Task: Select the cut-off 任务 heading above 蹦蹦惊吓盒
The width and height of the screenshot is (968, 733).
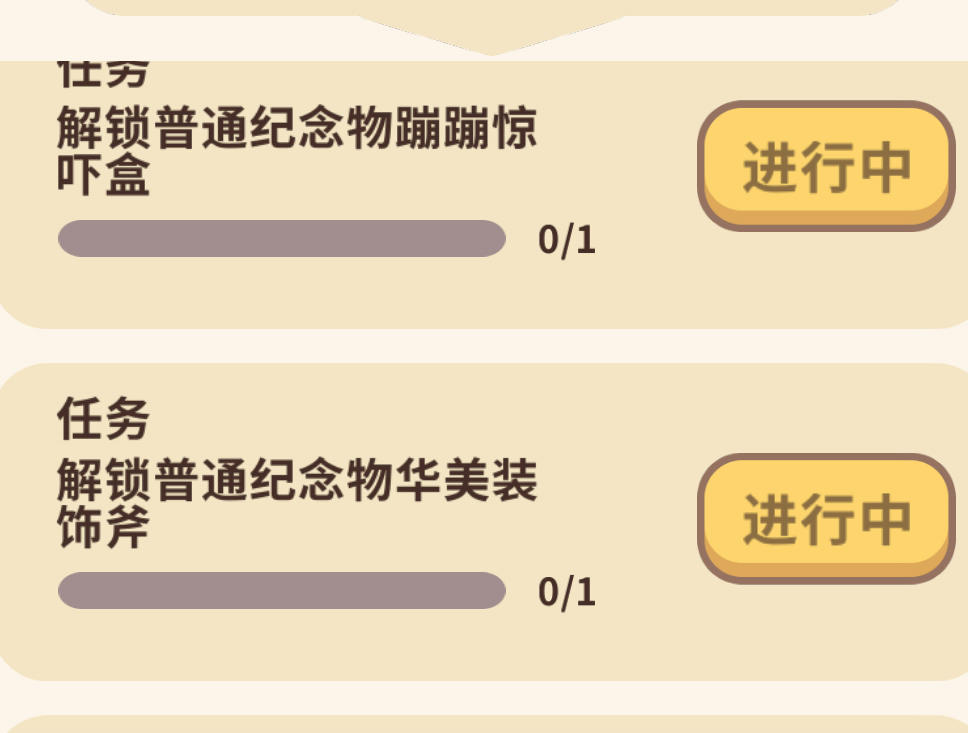Action: tap(103, 74)
